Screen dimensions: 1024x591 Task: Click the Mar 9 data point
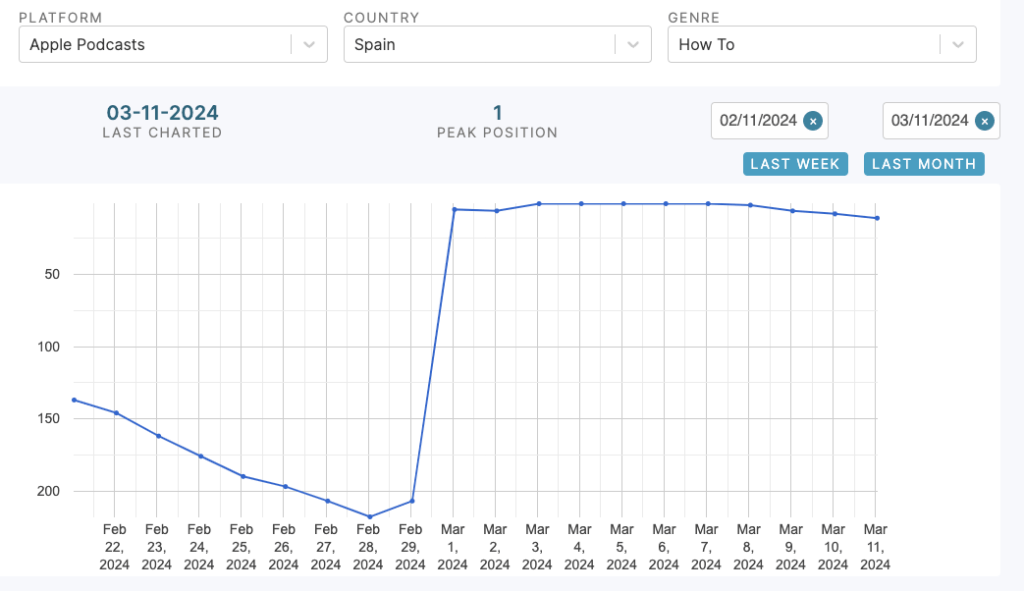pyautogui.click(x=792, y=211)
